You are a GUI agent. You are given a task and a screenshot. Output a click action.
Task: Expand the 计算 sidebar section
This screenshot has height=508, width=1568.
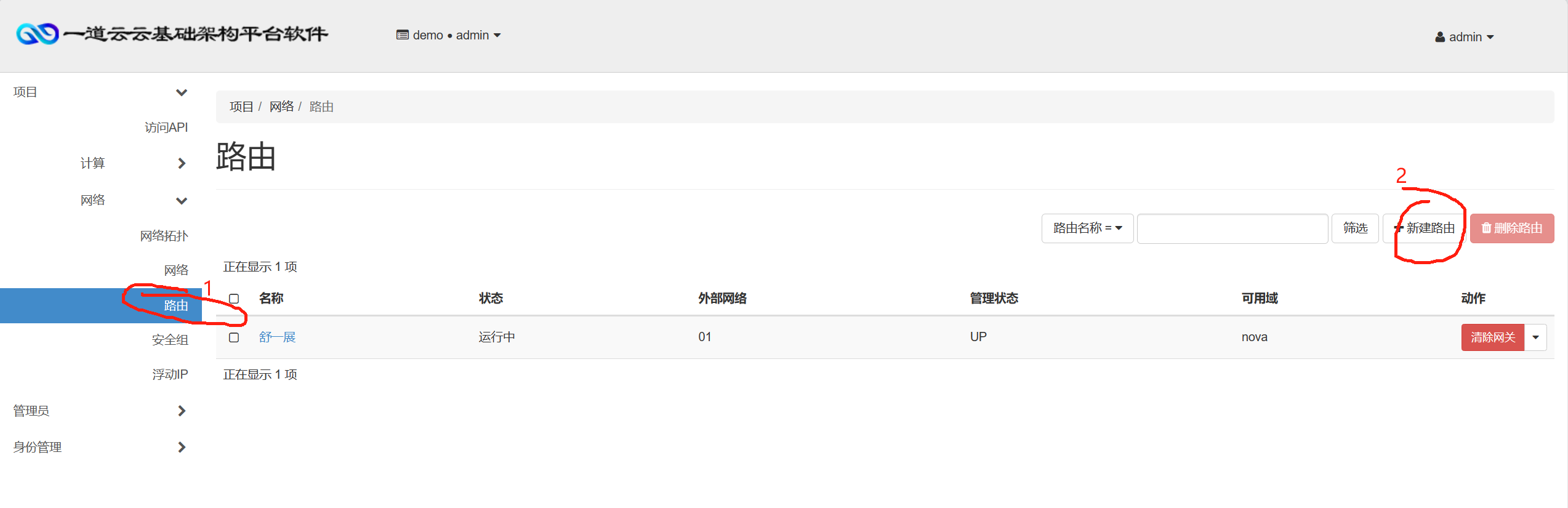[181, 163]
